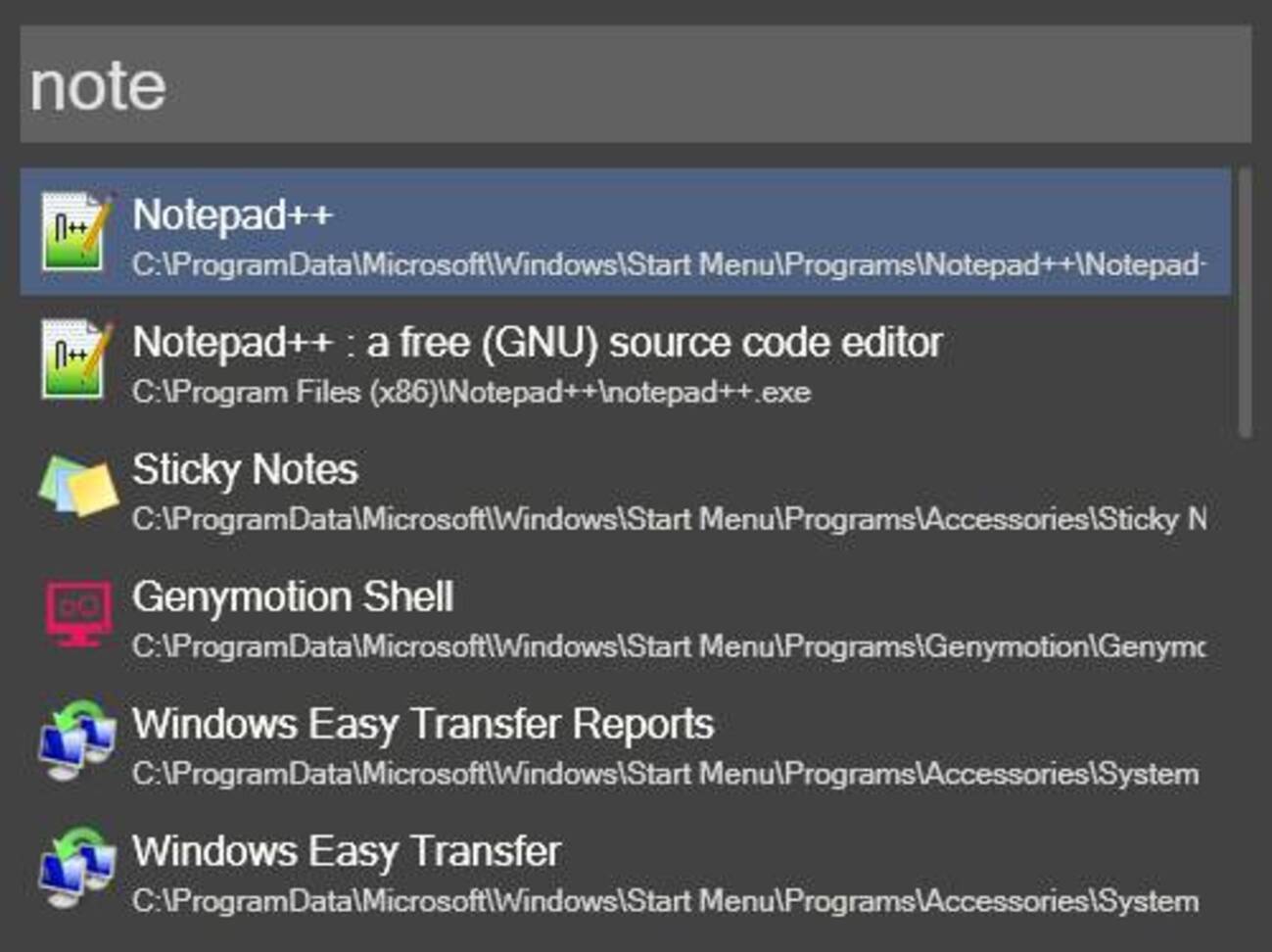The height and width of the screenshot is (952, 1272).
Task: Launch the Sticky Notes result
Action: (245, 469)
